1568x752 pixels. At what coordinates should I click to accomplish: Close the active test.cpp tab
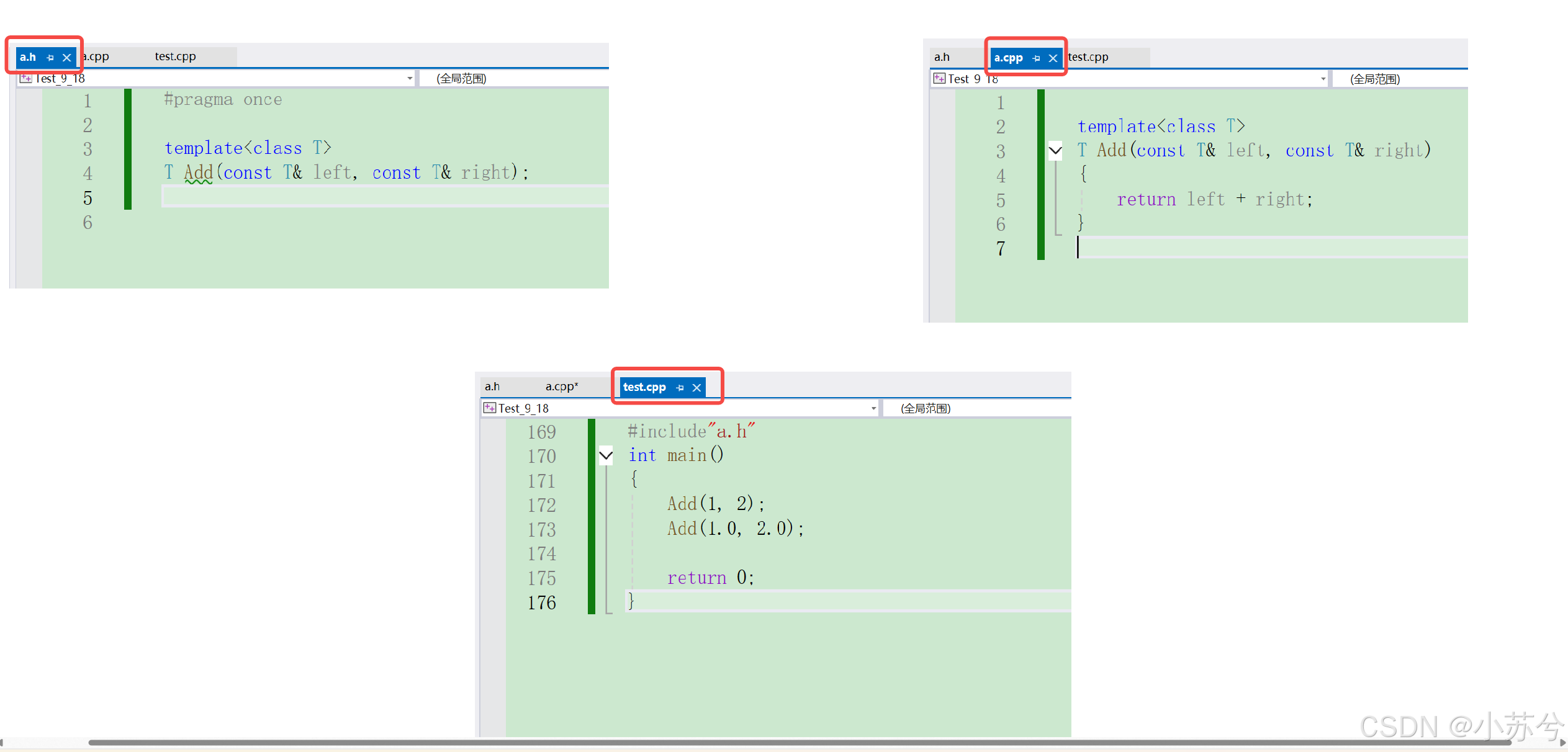click(x=696, y=388)
